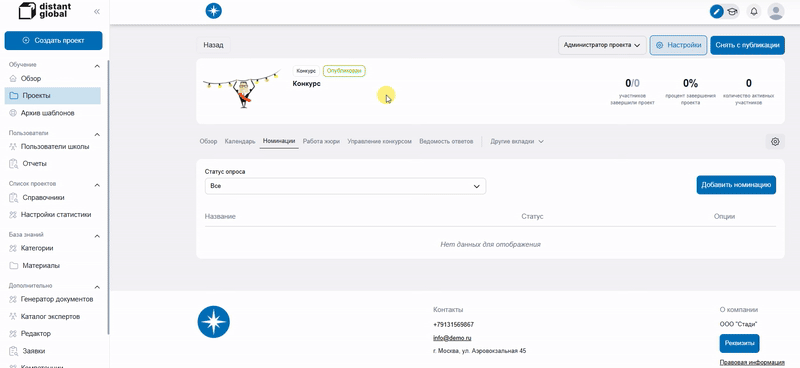Click the phone number +79131569867
Screen dimensions: 800x368
coord(454,325)
